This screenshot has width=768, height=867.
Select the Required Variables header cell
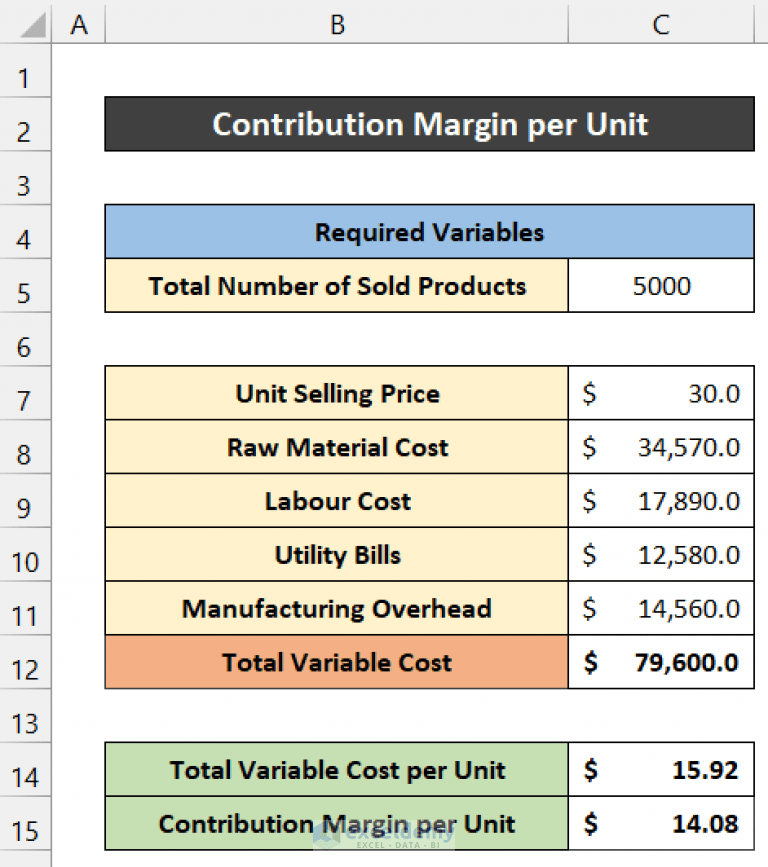pyautogui.click(x=430, y=232)
